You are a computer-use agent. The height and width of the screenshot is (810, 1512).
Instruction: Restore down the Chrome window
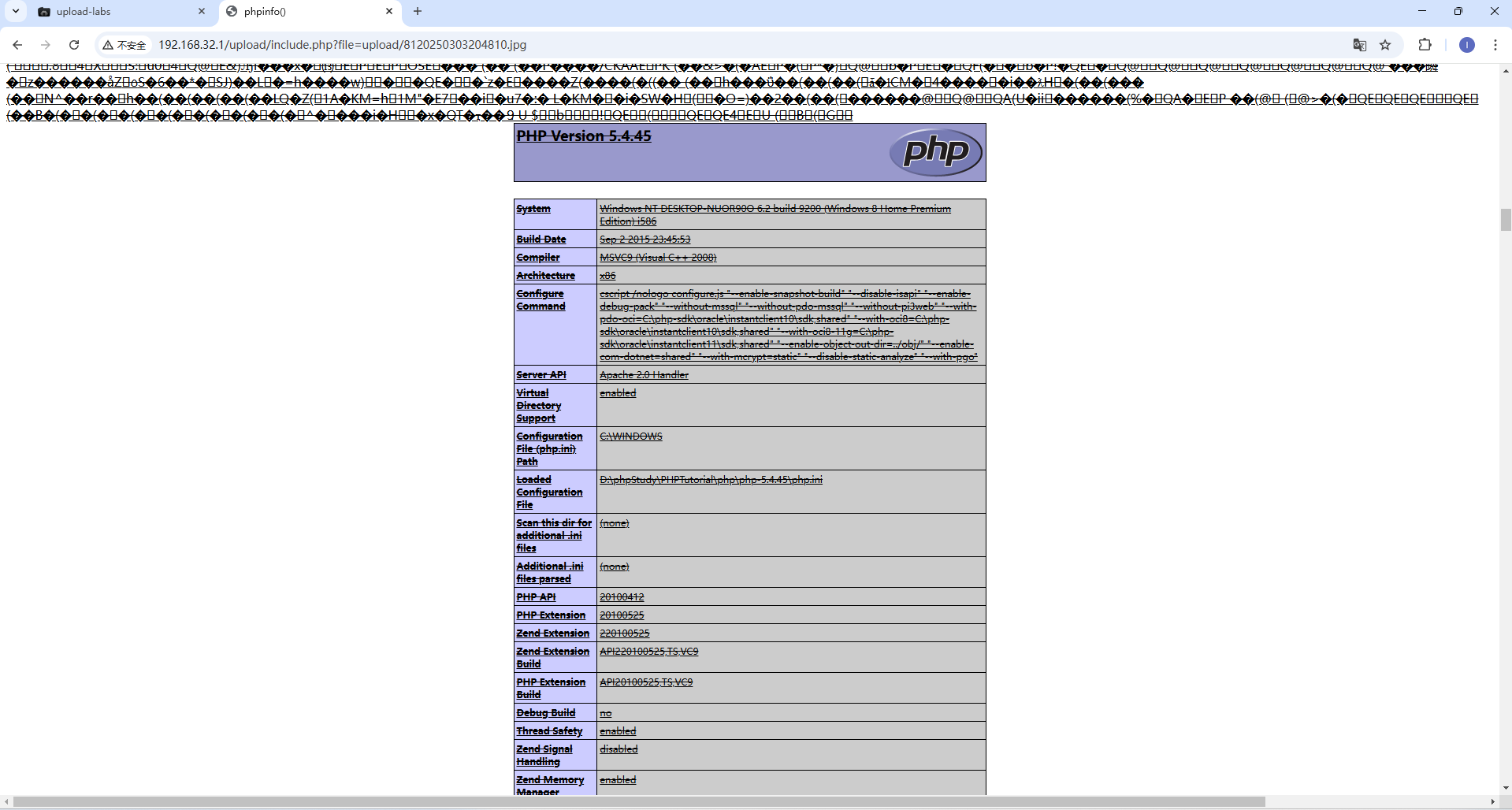(1458, 11)
